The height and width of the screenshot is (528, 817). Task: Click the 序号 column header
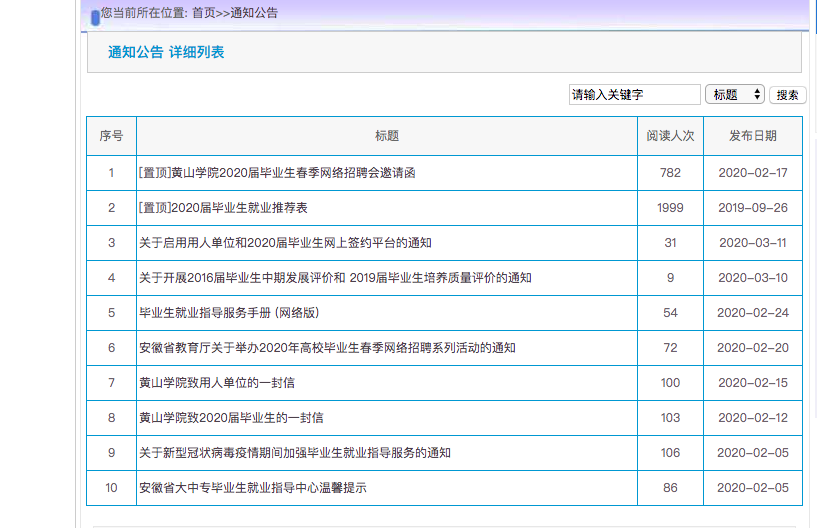coord(112,136)
